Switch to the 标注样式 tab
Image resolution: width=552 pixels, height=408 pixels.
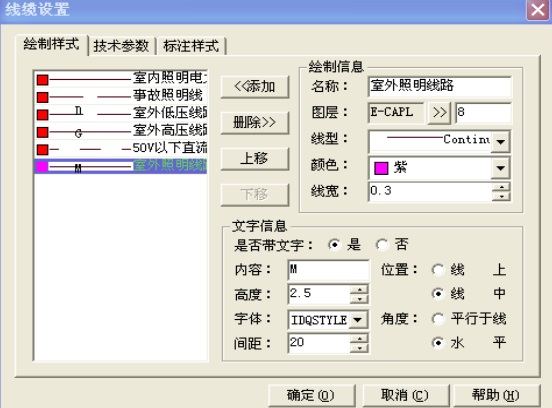[x=191, y=46]
